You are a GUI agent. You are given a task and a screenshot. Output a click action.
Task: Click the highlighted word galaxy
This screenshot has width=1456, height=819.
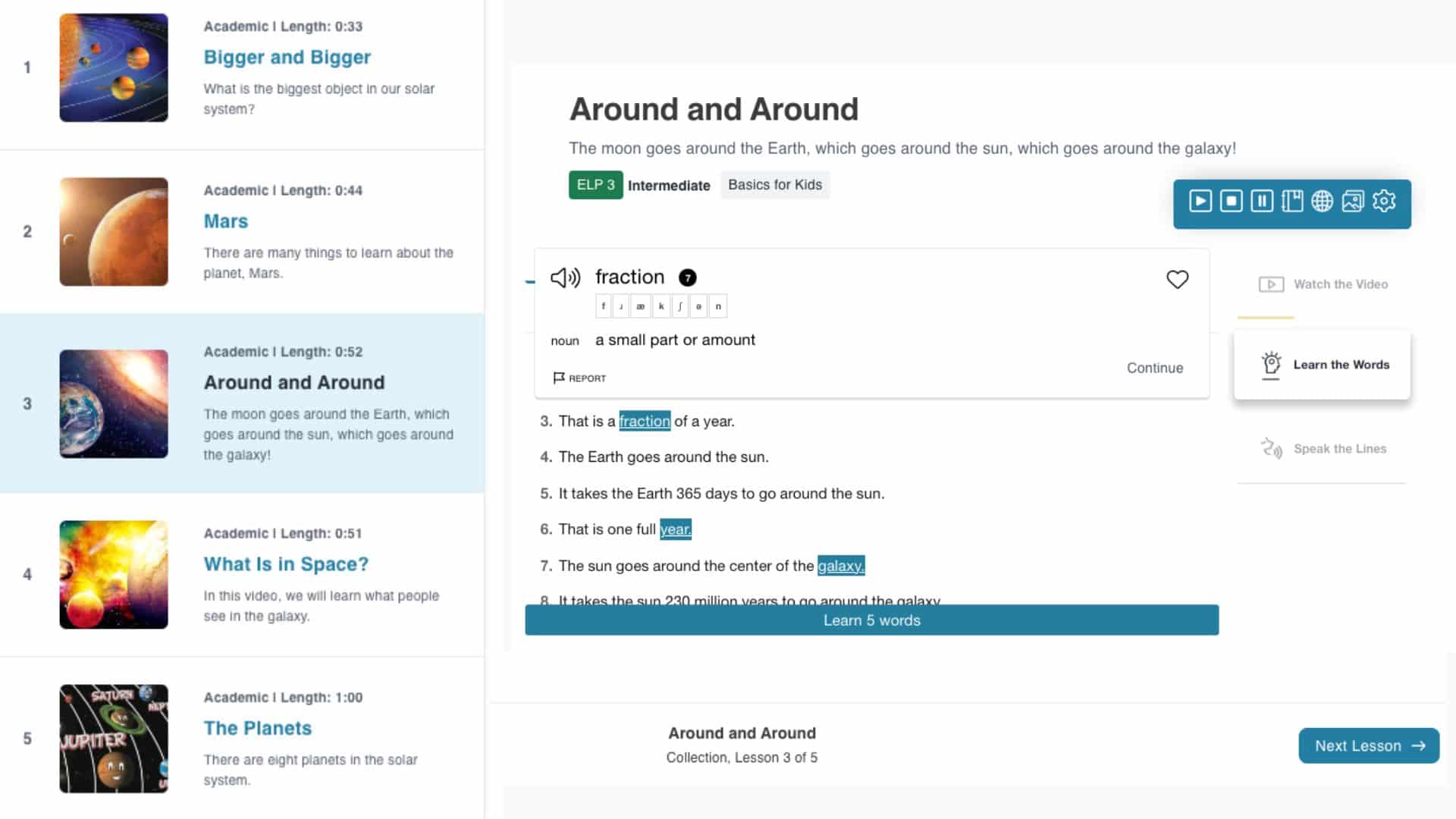tap(840, 566)
